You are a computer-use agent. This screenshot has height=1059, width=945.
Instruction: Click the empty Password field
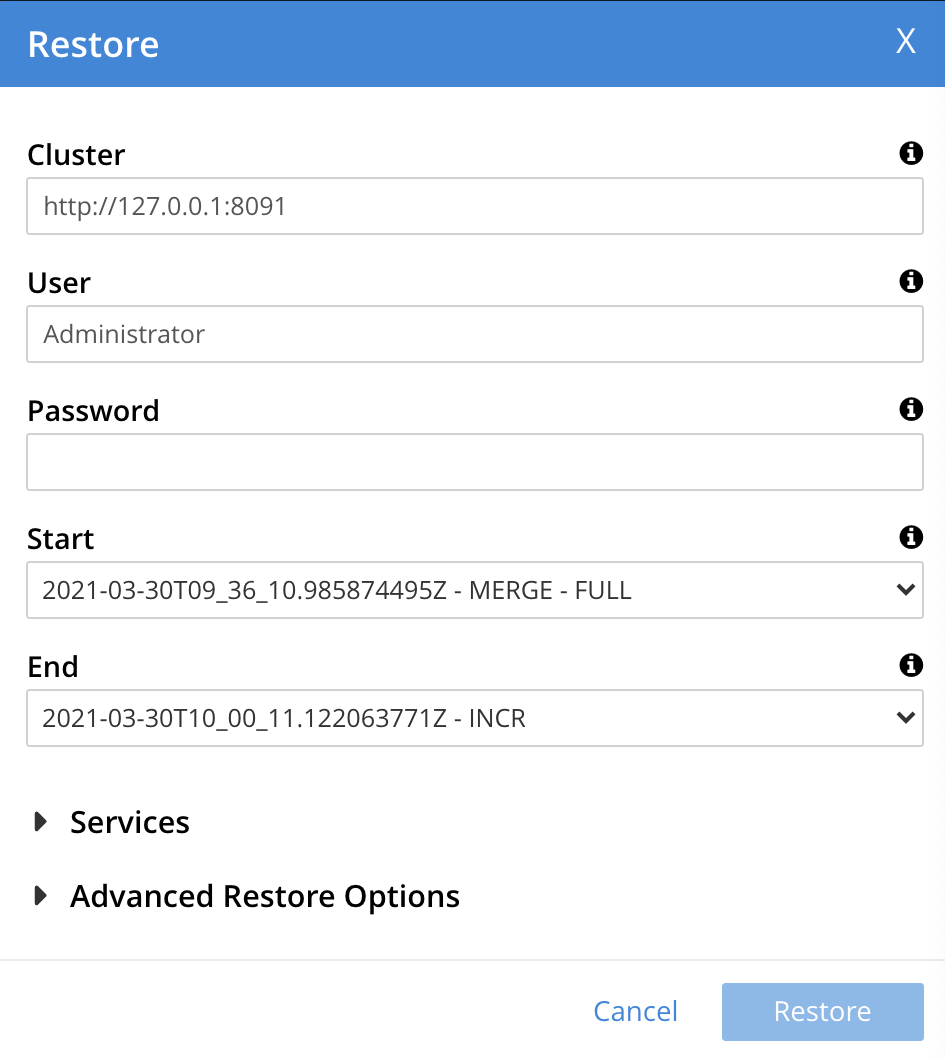(475, 462)
